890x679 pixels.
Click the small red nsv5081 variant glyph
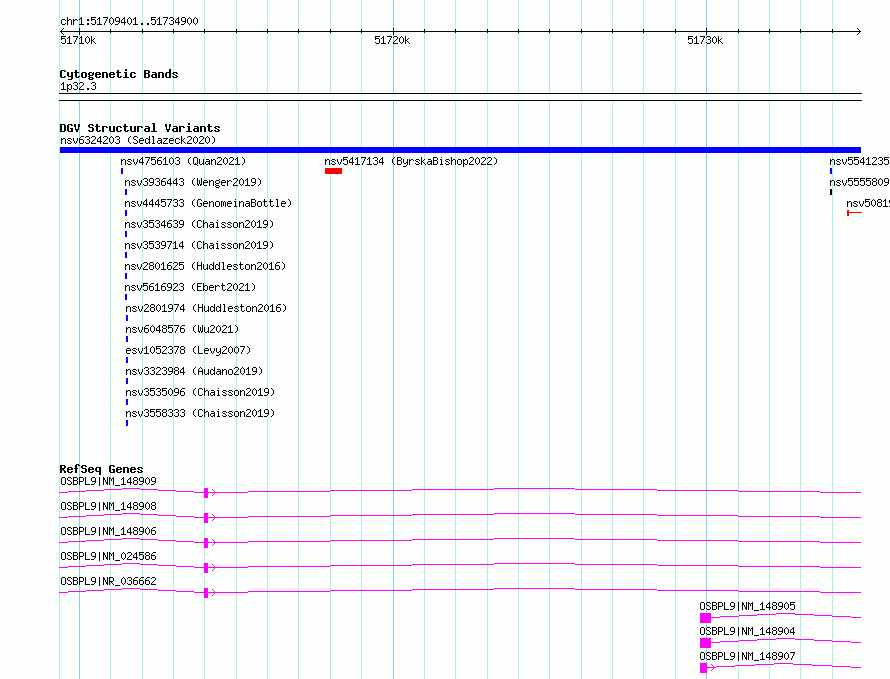click(854, 213)
